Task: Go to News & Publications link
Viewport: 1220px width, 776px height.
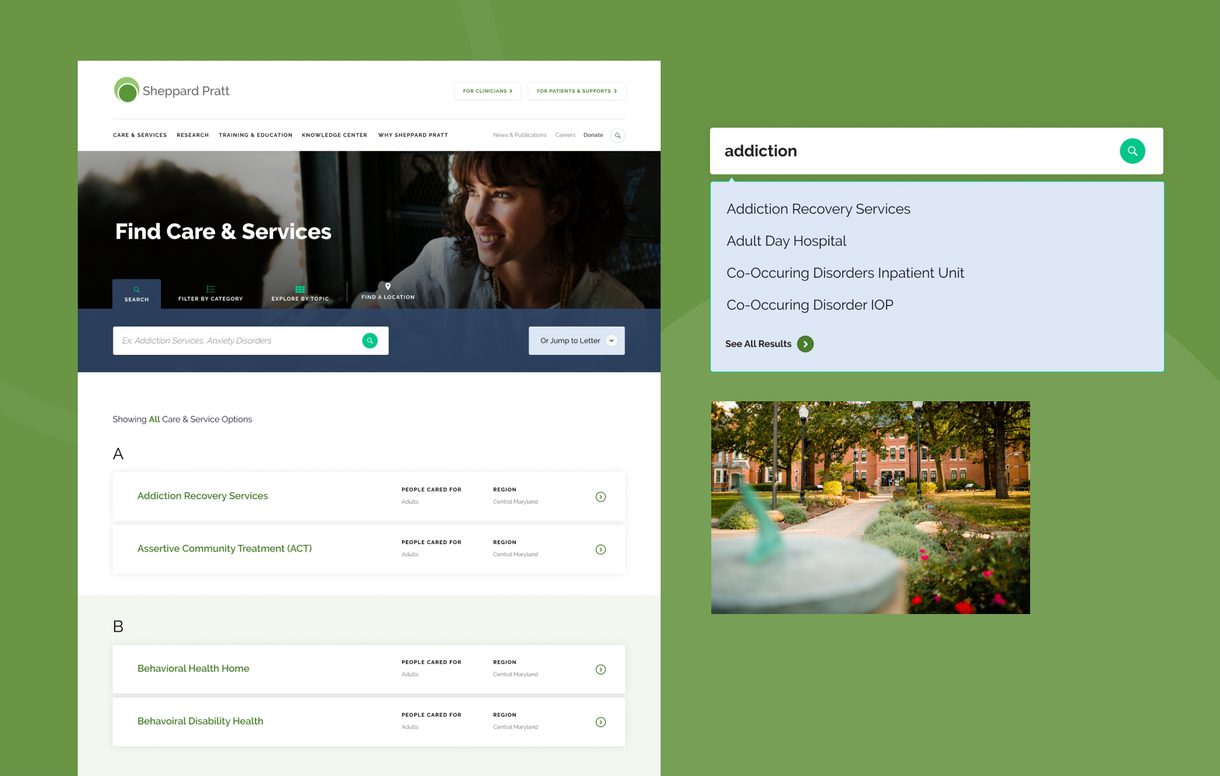Action: click(520, 135)
